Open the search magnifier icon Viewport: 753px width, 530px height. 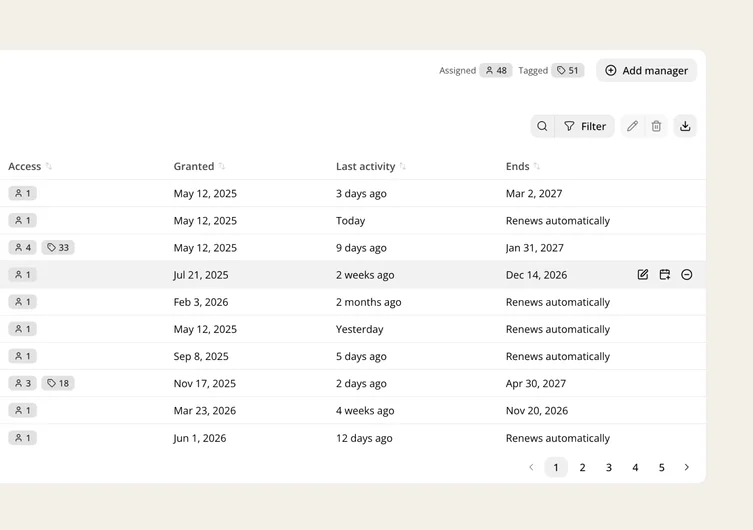pos(542,126)
